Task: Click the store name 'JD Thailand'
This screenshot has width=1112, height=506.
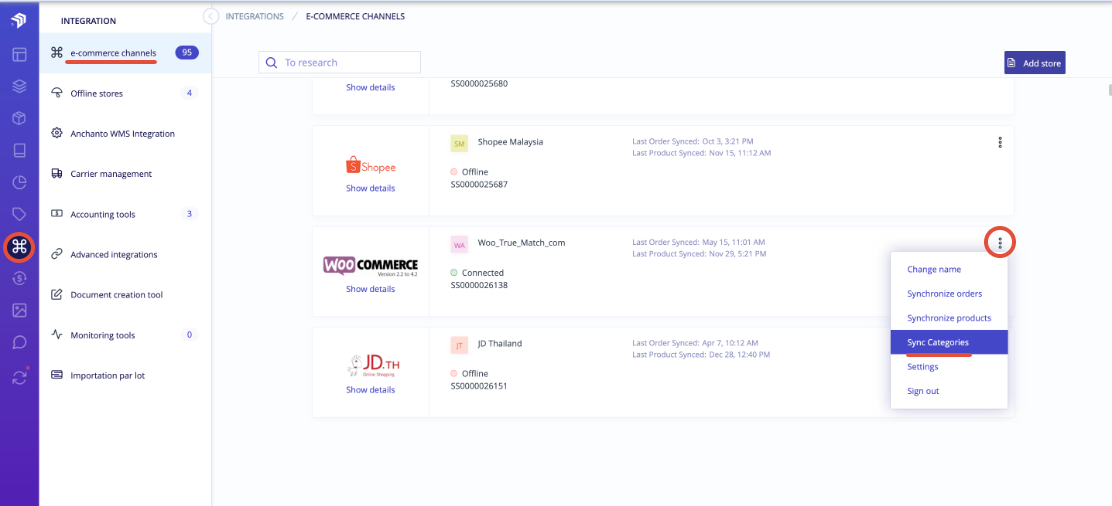Action: [x=500, y=343]
